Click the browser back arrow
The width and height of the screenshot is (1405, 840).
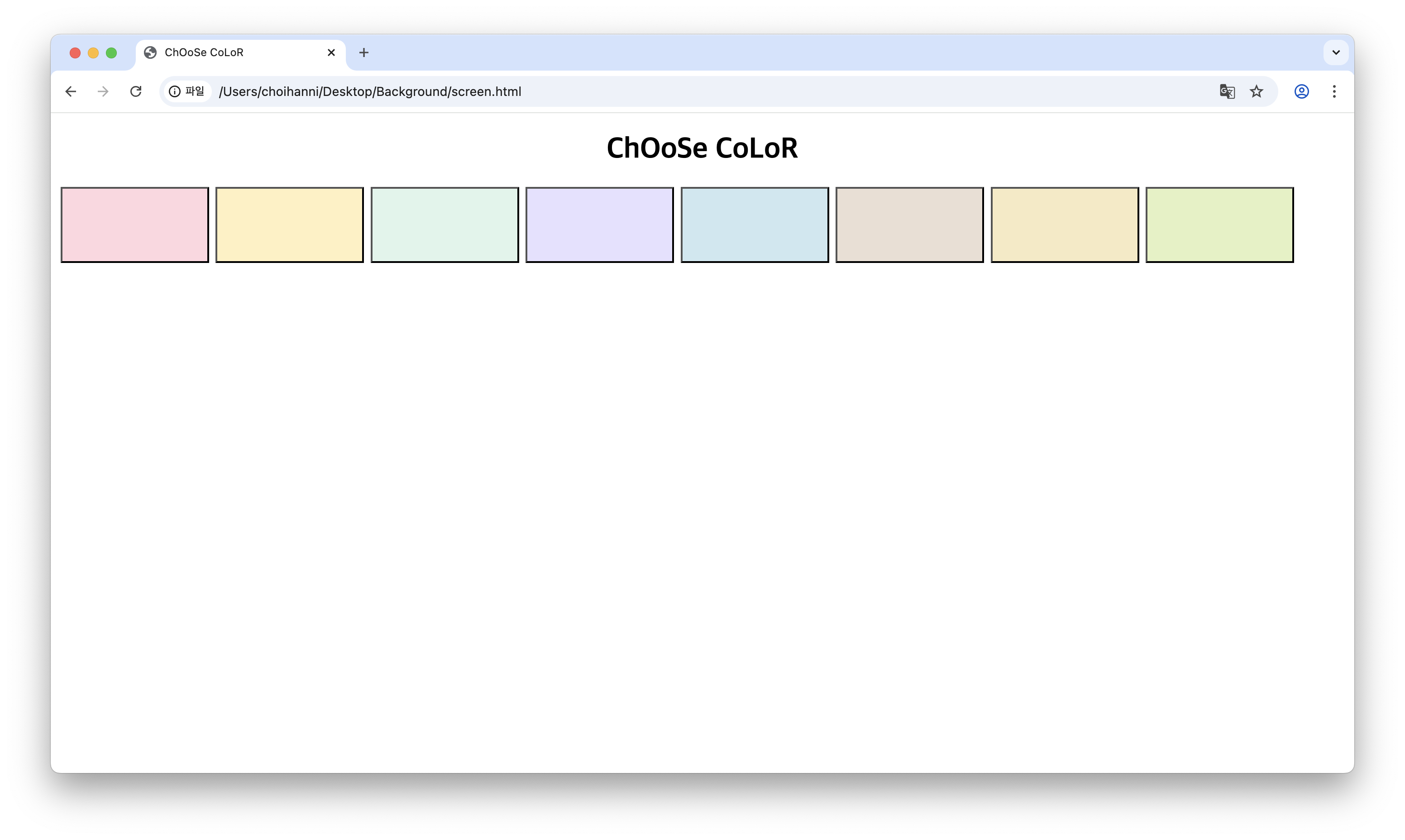pos(71,92)
